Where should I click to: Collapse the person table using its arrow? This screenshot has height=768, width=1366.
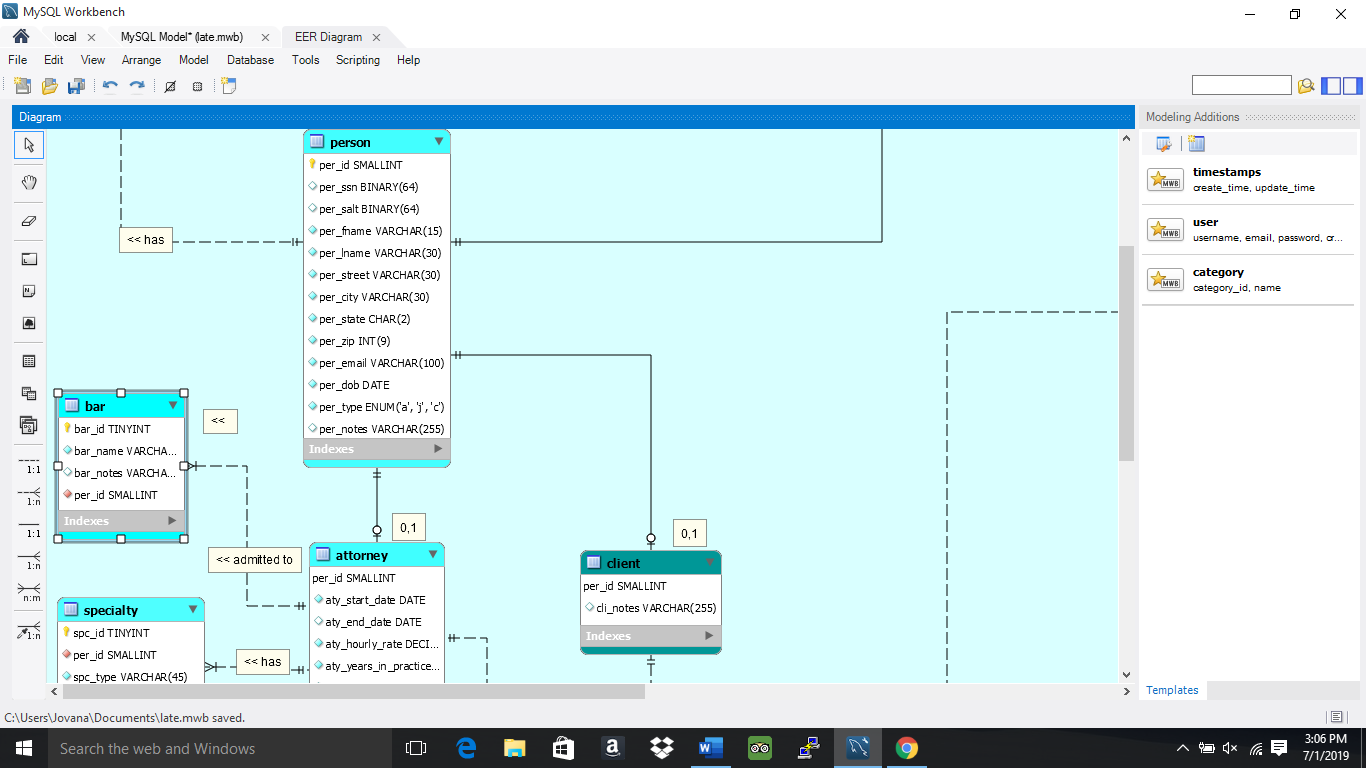point(438,142)
